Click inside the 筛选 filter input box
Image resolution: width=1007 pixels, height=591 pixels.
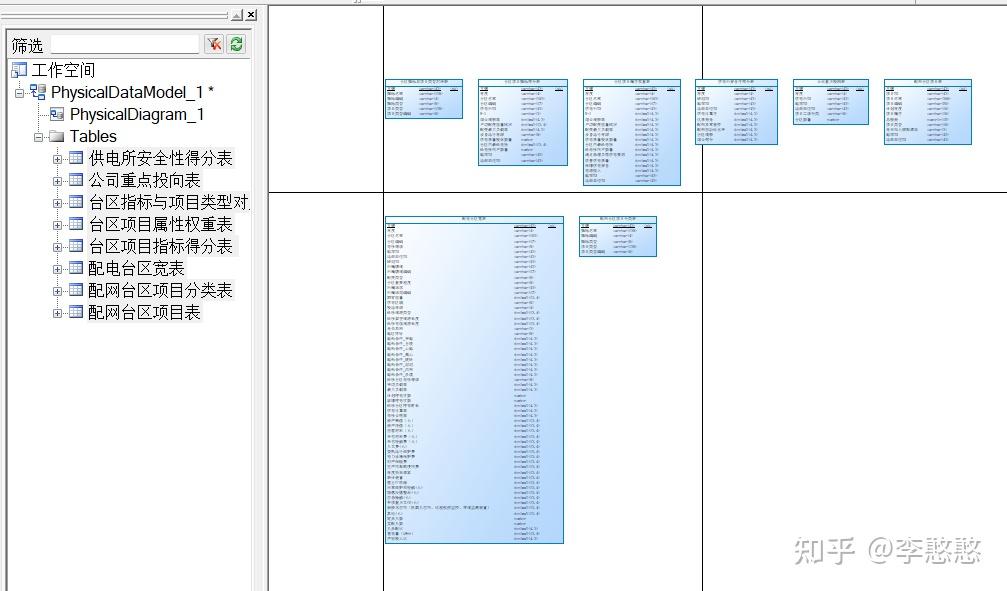click(x=125, y=43)
